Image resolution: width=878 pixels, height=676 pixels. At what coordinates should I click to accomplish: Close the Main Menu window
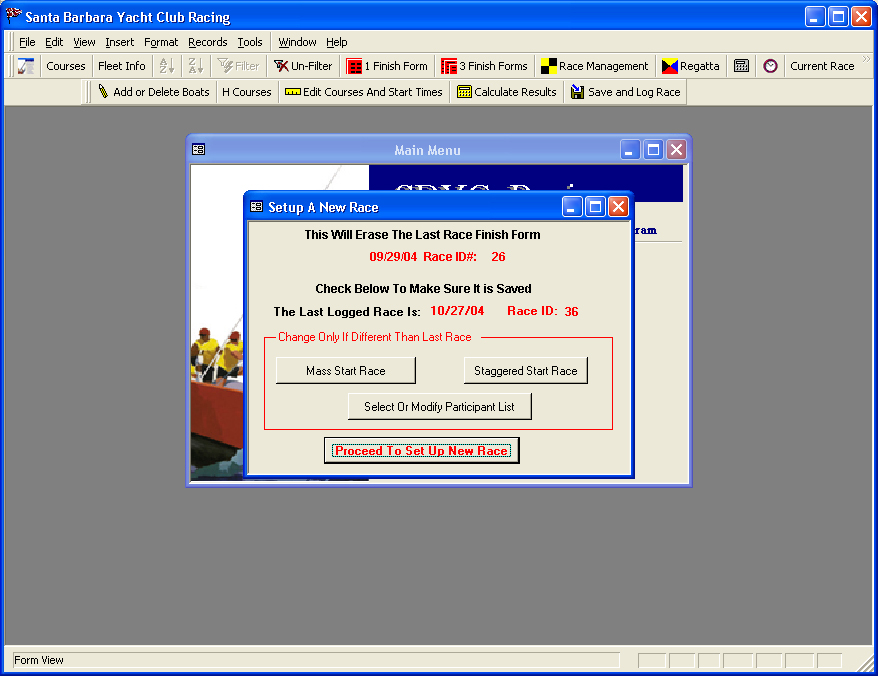point(676,150)
